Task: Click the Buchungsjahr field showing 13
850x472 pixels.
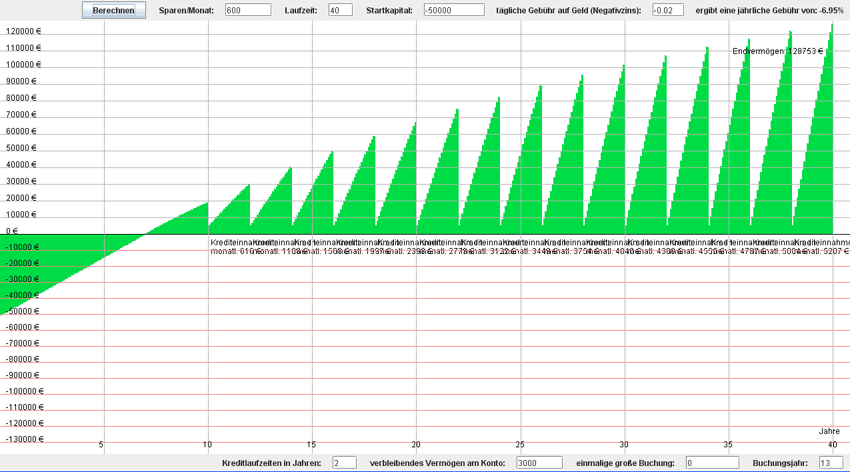Action: click(832, 463)
